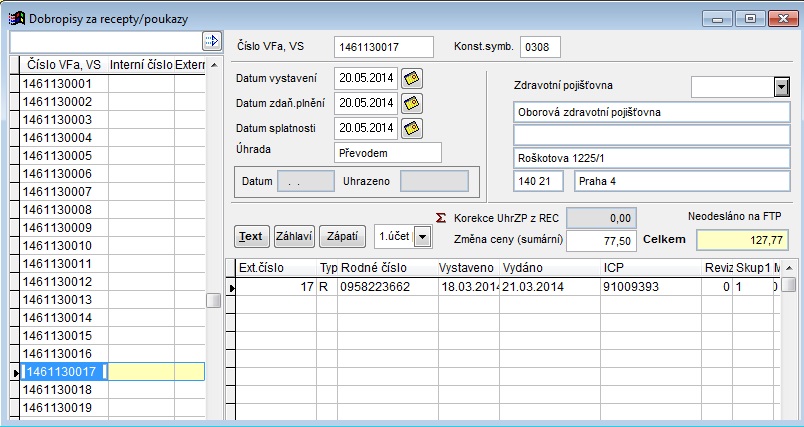804x427 pixels.
Task: Select invoice row 1461130008
Action: [112, 210]
